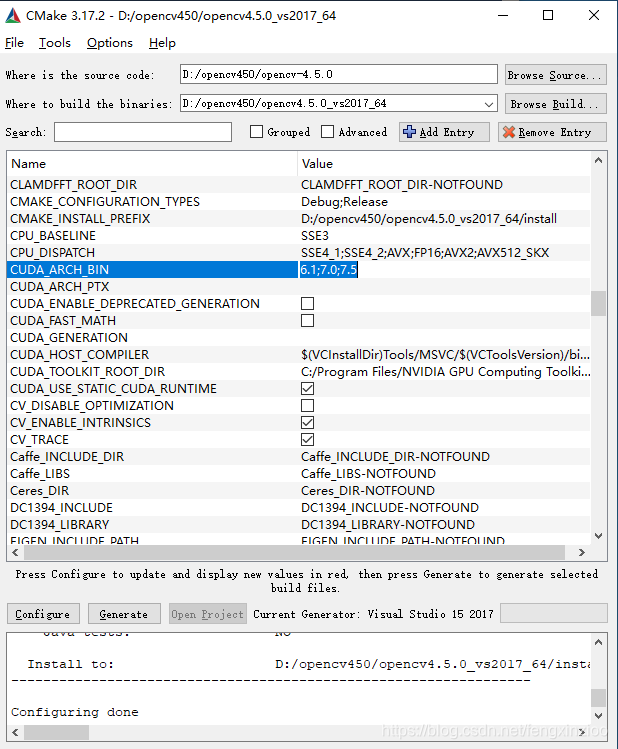
Task: Open the Help menu
Action: (x=162, y=43)
